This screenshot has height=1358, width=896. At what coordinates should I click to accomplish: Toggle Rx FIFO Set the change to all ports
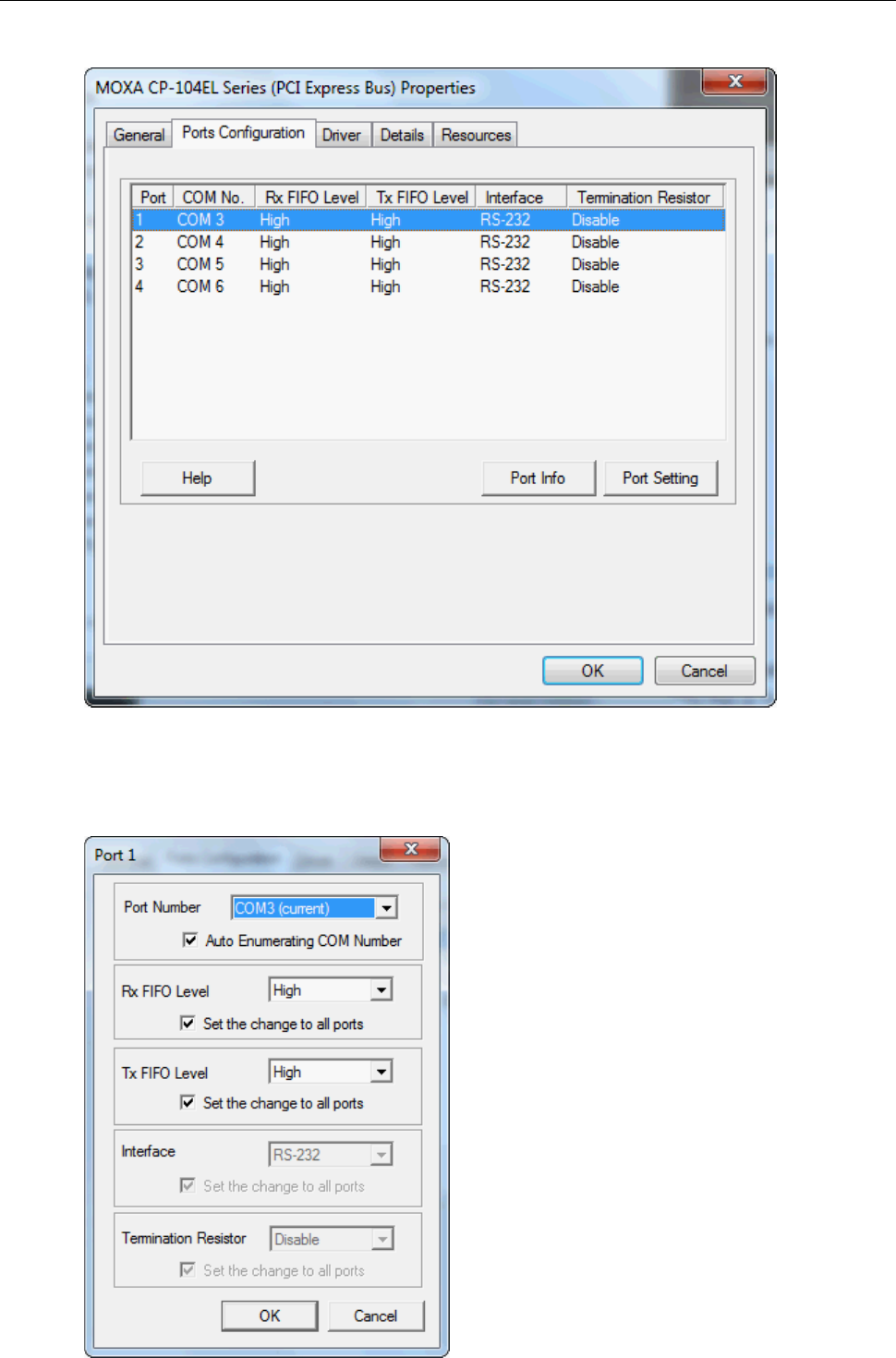188,1024
